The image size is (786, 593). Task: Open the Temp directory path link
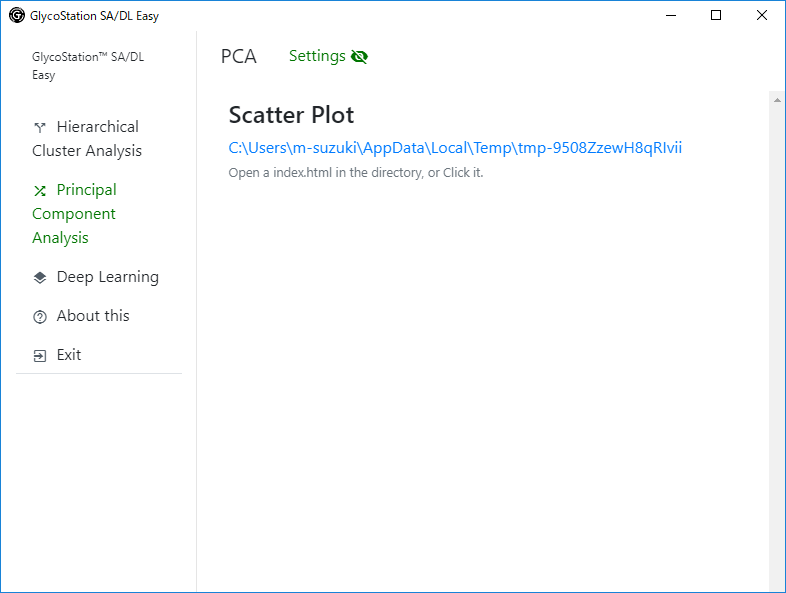455,148
